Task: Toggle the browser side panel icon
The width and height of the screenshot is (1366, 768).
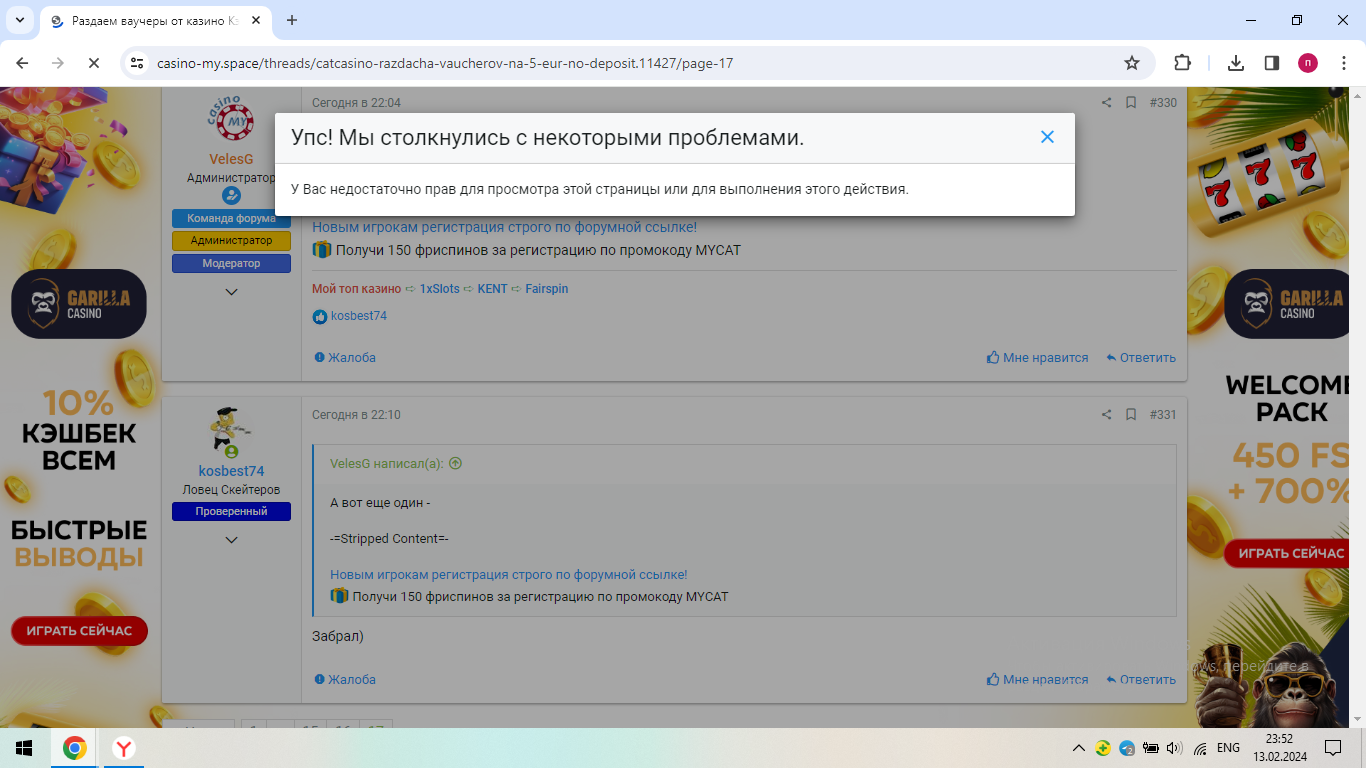Action: pos(1272,63)
